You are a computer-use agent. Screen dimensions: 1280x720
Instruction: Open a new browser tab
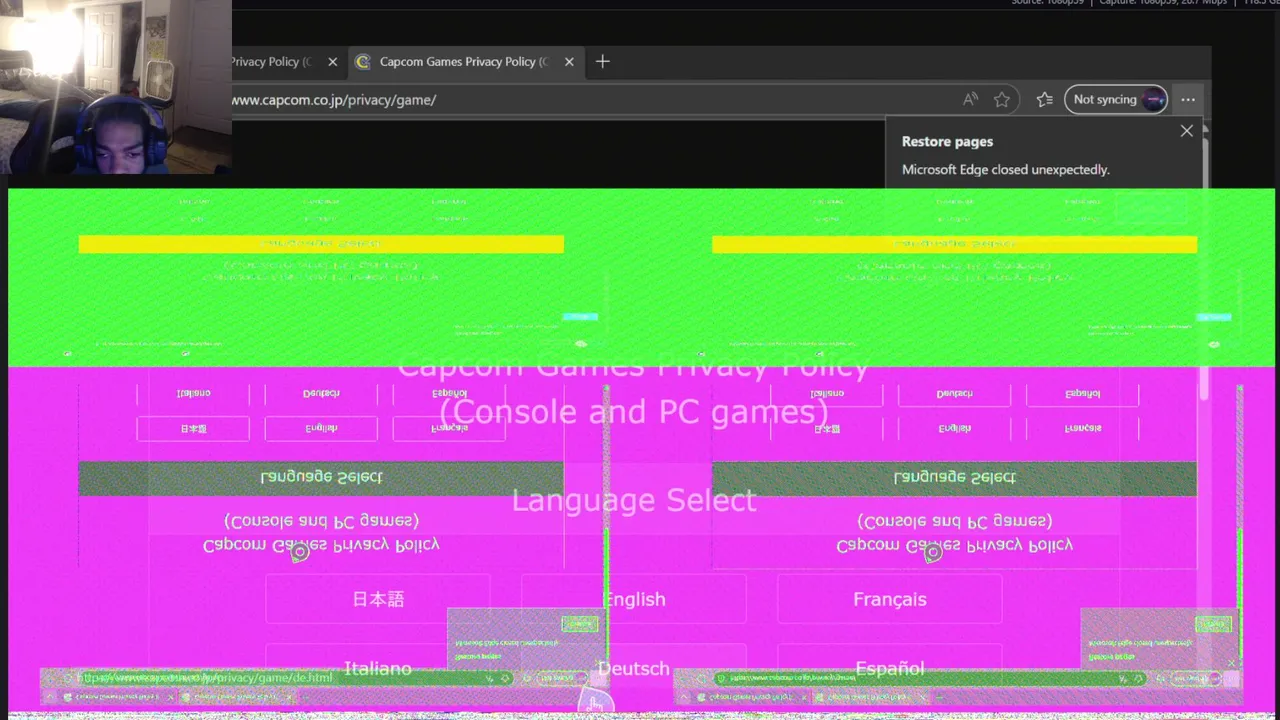(x=602, y=62)
